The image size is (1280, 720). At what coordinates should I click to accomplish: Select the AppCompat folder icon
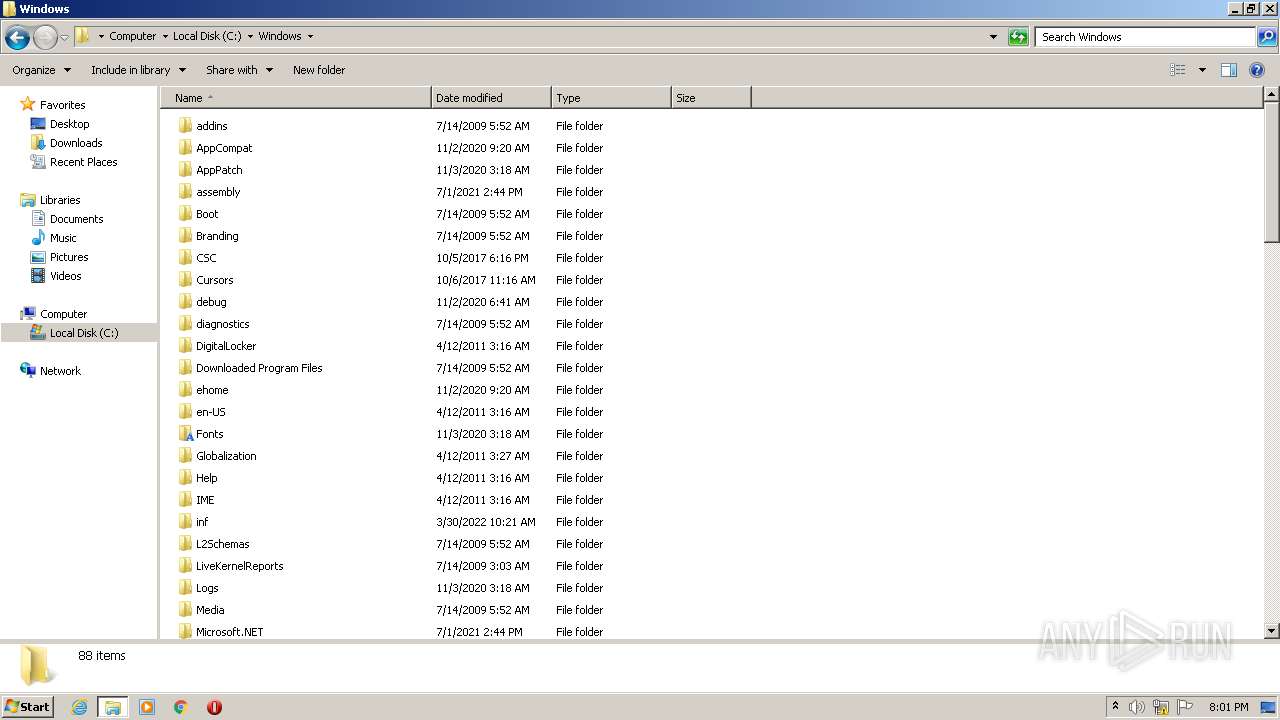[185, 148]
